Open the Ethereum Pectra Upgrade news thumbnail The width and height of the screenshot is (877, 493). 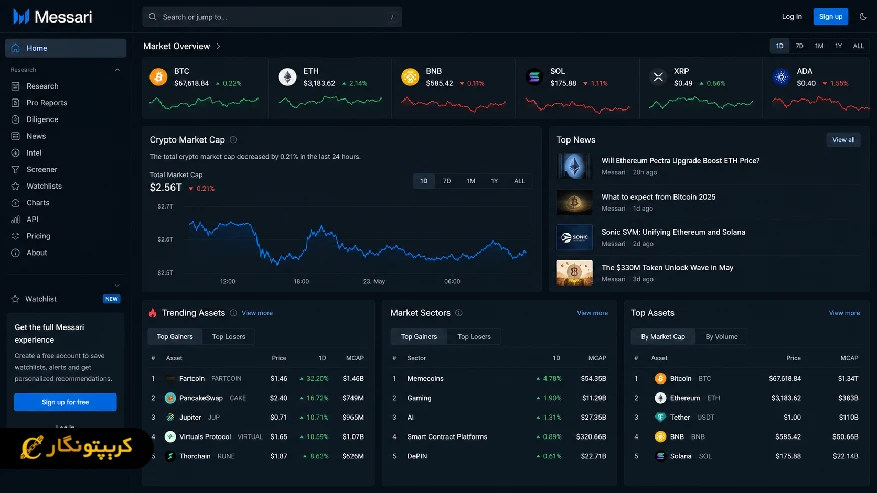[x=574, y=166]
